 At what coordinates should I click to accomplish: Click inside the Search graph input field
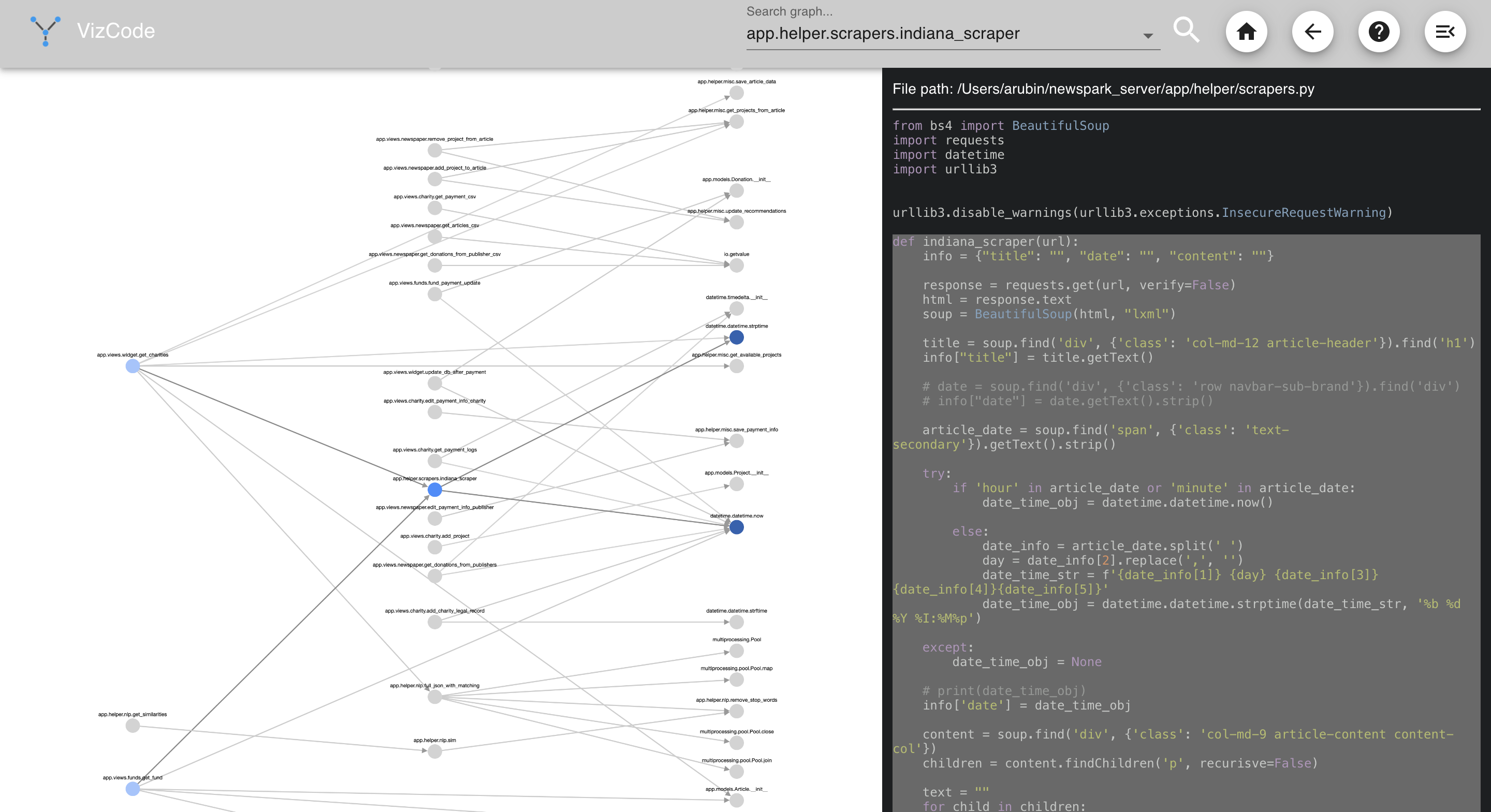926,33
